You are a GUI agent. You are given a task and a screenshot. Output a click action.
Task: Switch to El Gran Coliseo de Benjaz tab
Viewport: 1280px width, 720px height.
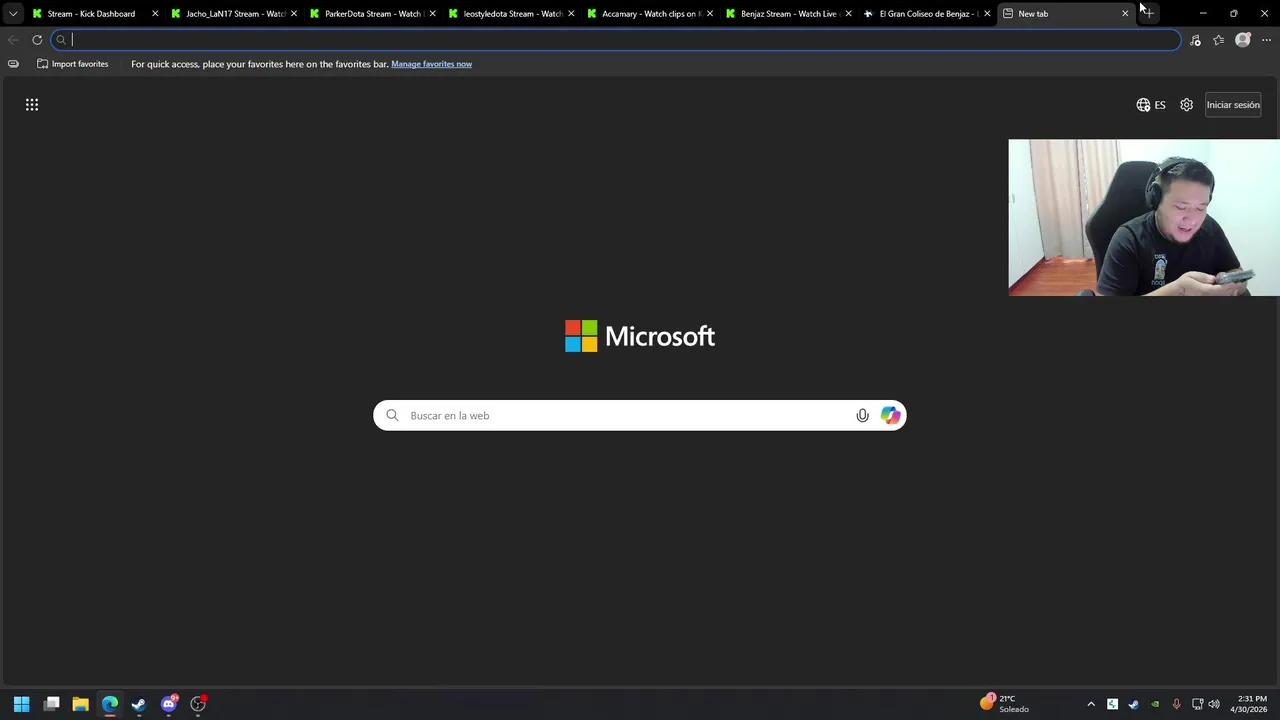pos(927,14)
